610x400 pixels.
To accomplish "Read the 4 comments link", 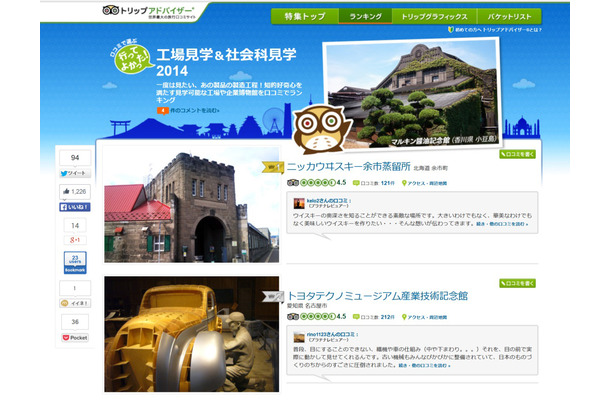I will [x=195, y=111].
